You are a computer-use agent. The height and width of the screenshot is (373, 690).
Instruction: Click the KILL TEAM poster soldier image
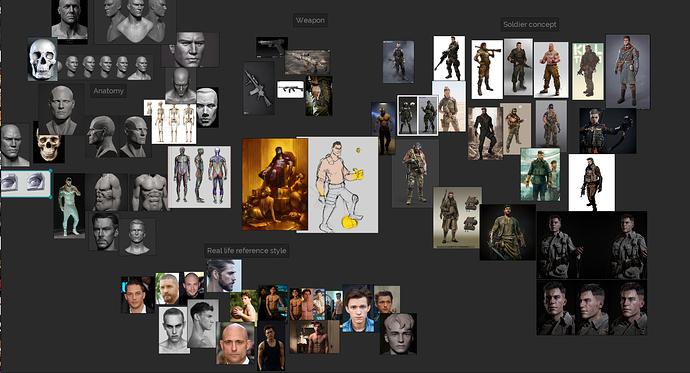[587, 71]
